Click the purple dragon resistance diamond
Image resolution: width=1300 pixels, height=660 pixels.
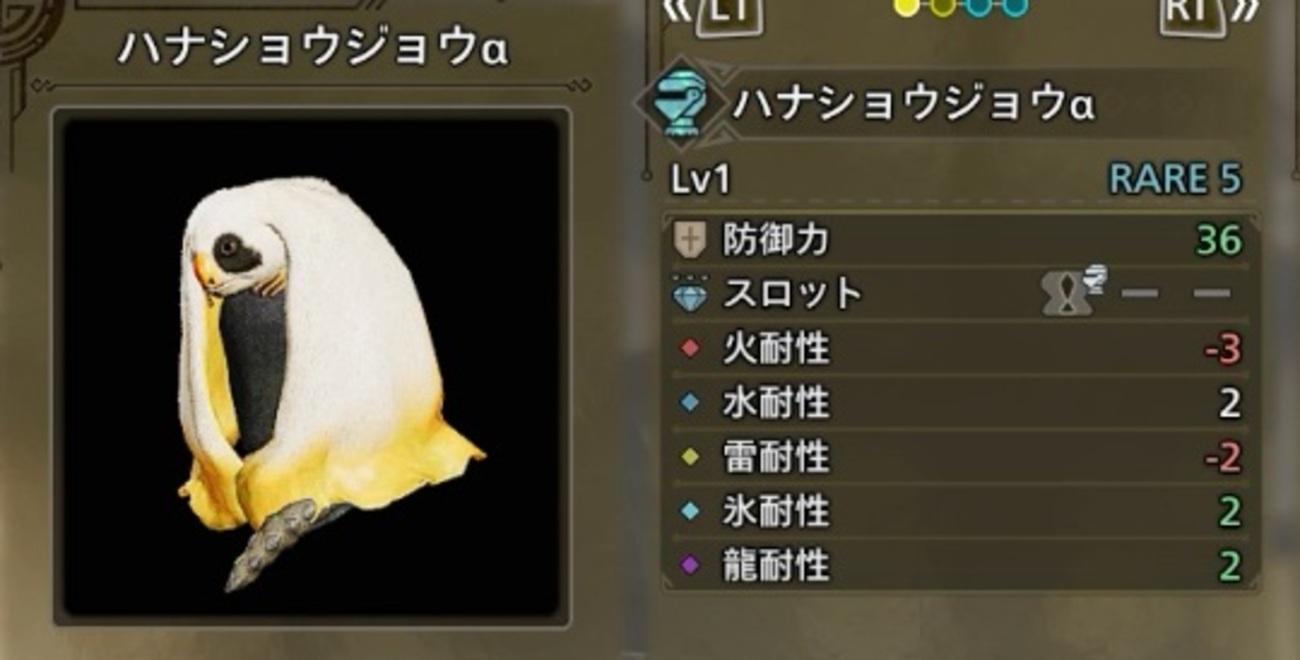click(689, 566)
